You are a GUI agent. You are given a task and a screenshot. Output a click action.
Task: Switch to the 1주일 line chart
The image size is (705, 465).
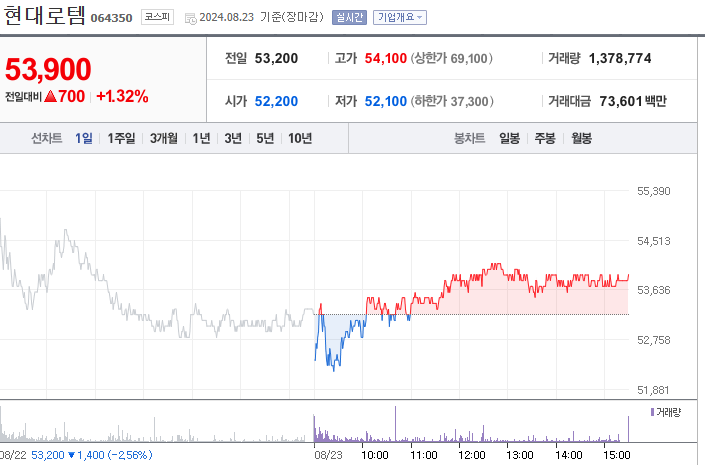coord(121,138)
